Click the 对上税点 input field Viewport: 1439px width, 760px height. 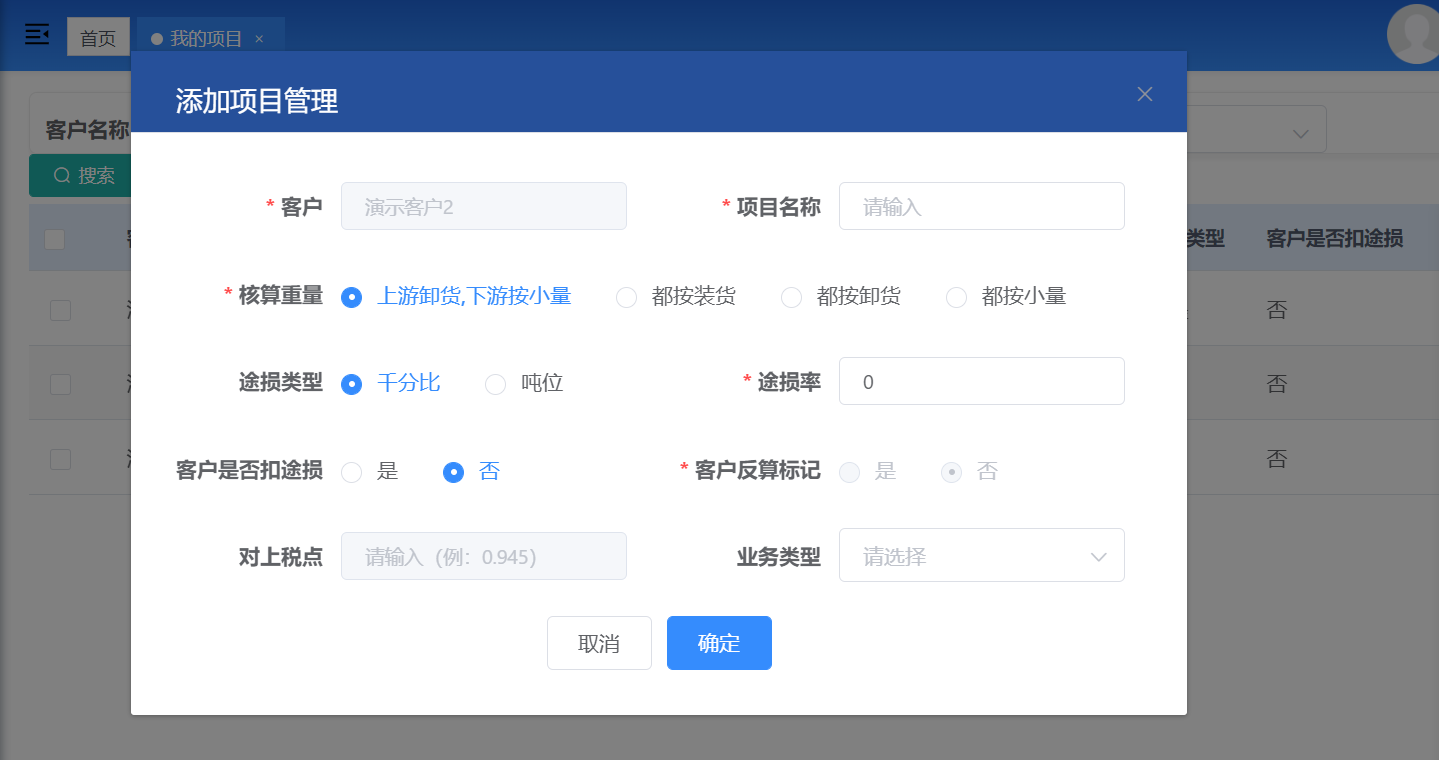pos(484,556)
